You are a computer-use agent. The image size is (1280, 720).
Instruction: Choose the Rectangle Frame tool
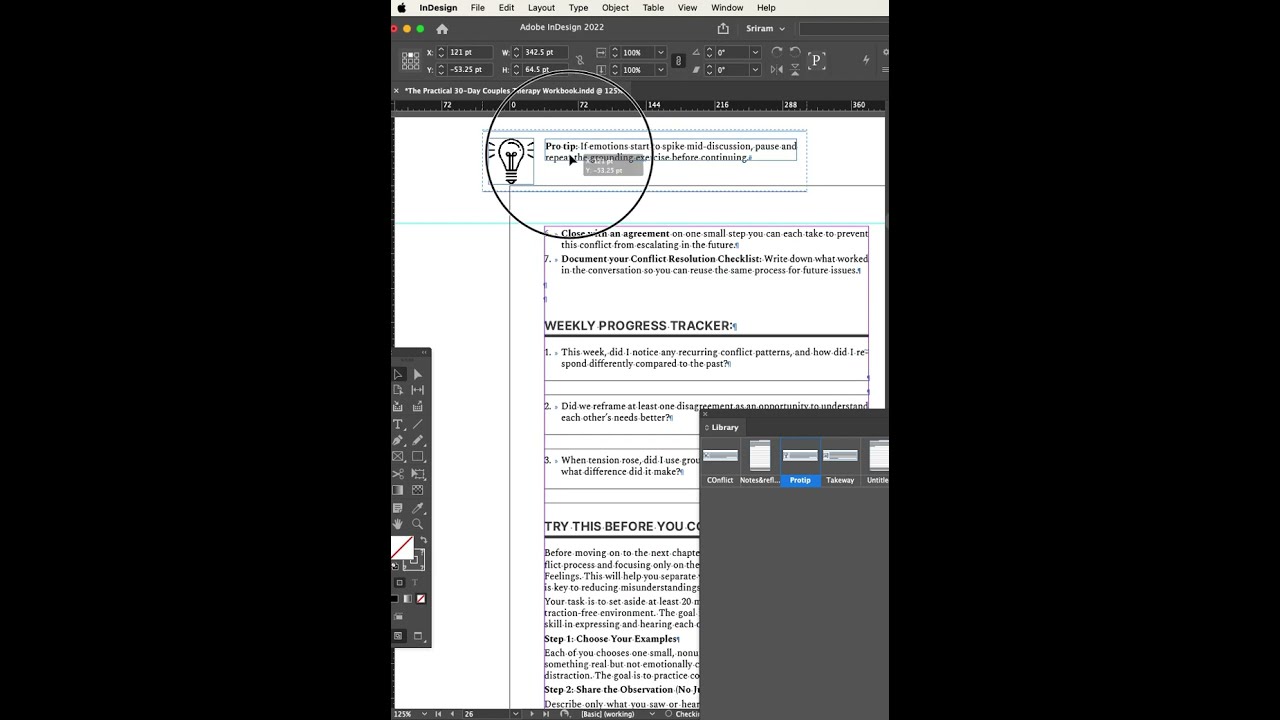[x=398, y=456]
